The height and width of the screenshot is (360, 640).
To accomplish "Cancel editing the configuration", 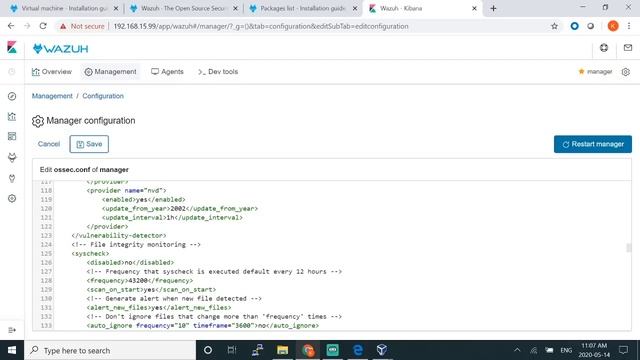I will (49, 144).
